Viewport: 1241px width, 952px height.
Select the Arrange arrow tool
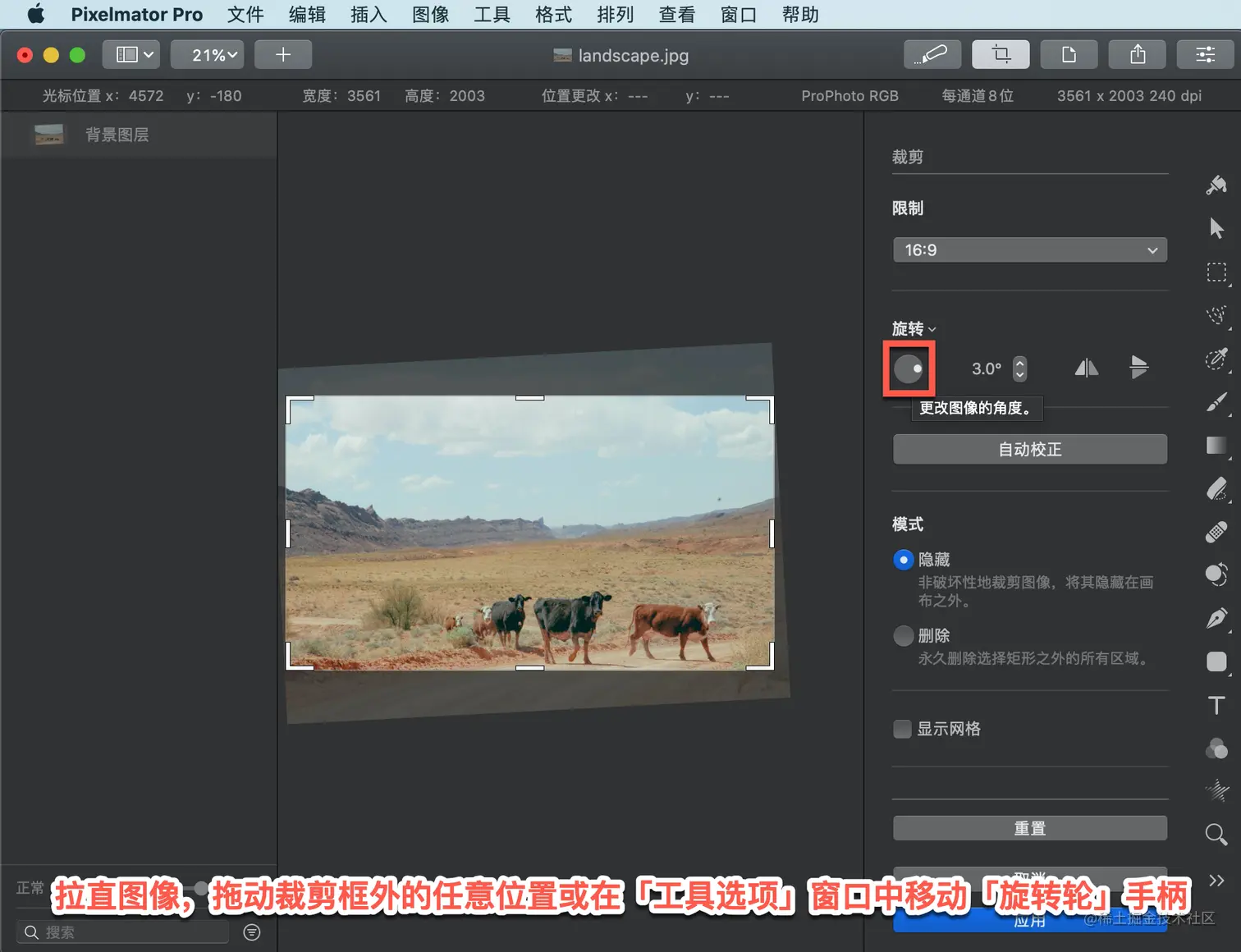(1216, 228)
